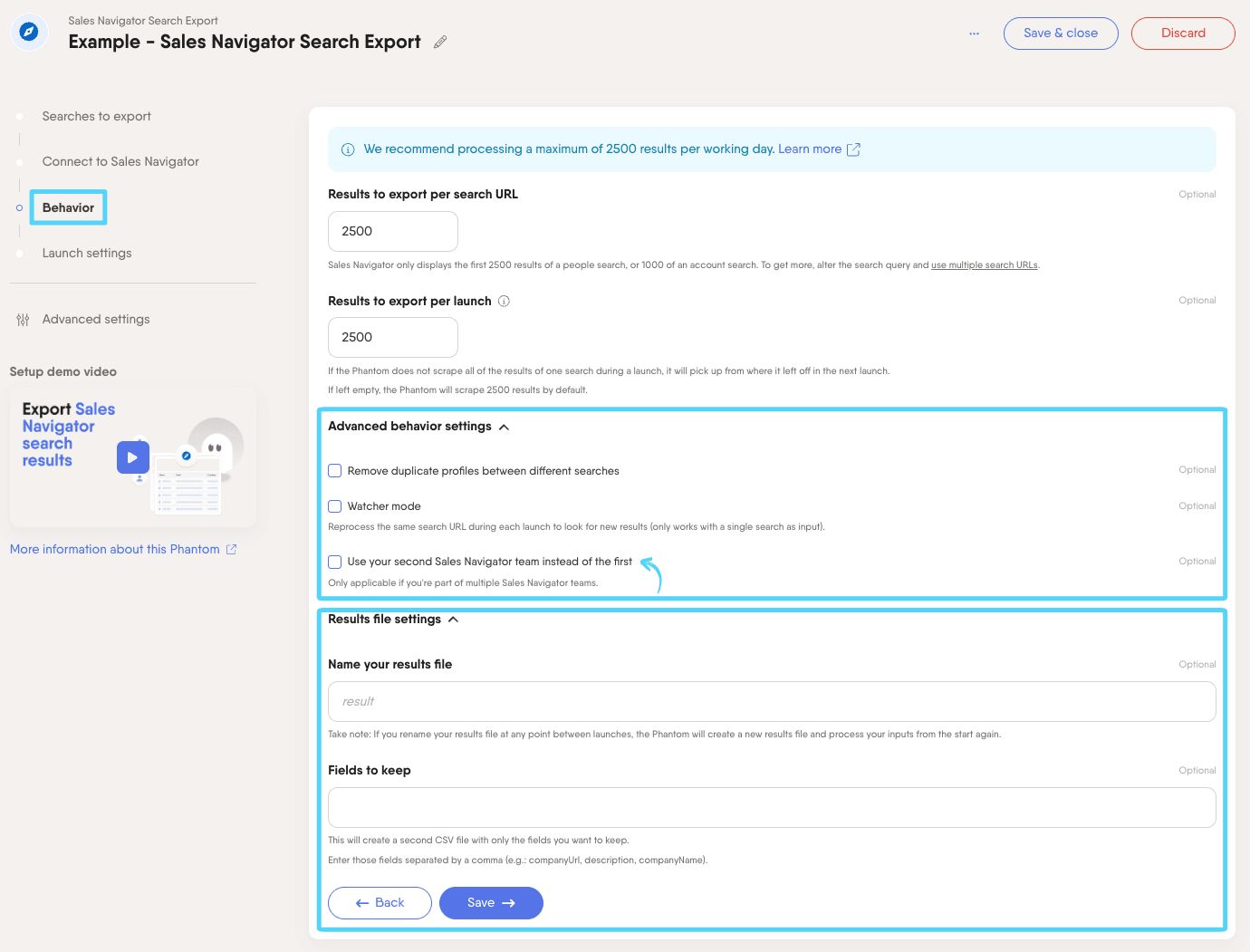Open More information about this Phantom link
The height and width of the screenshot is (952, 1250).
(x=115, y=549)
